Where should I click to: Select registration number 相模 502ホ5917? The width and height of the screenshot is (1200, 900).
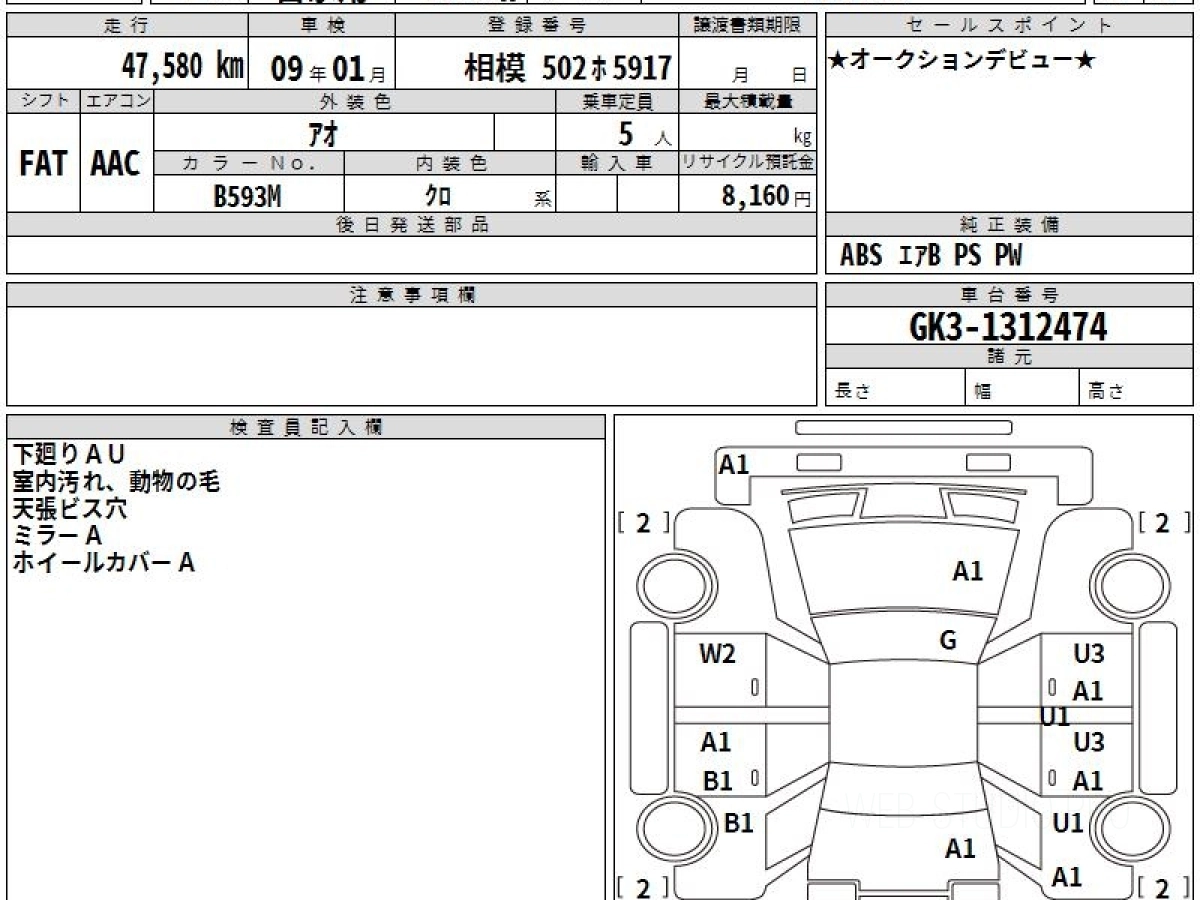567,68
